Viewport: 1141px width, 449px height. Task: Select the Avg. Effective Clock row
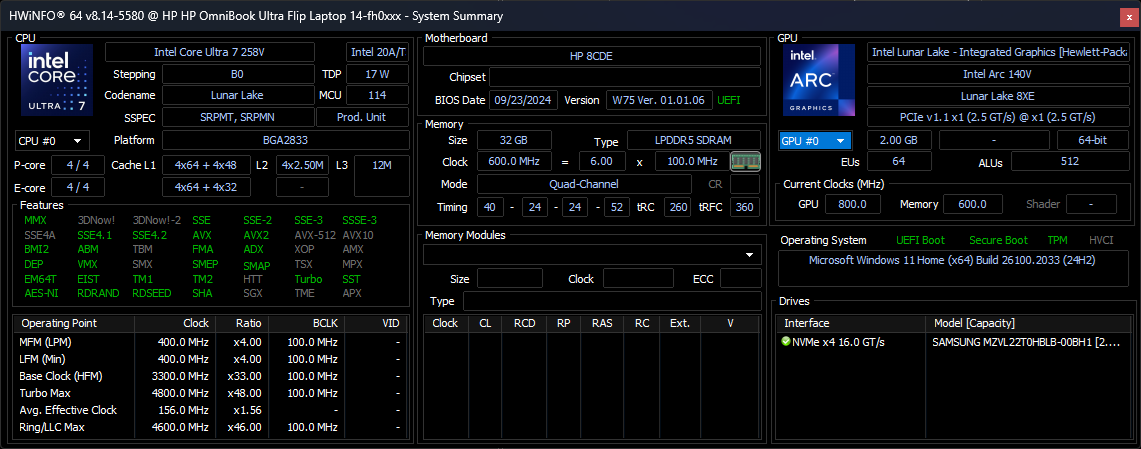pos(210,410)
